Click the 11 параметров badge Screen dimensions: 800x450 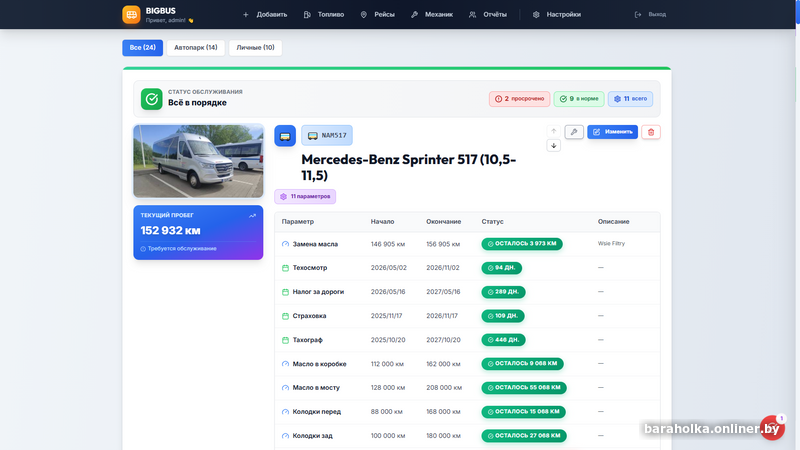tap(305, 196)
